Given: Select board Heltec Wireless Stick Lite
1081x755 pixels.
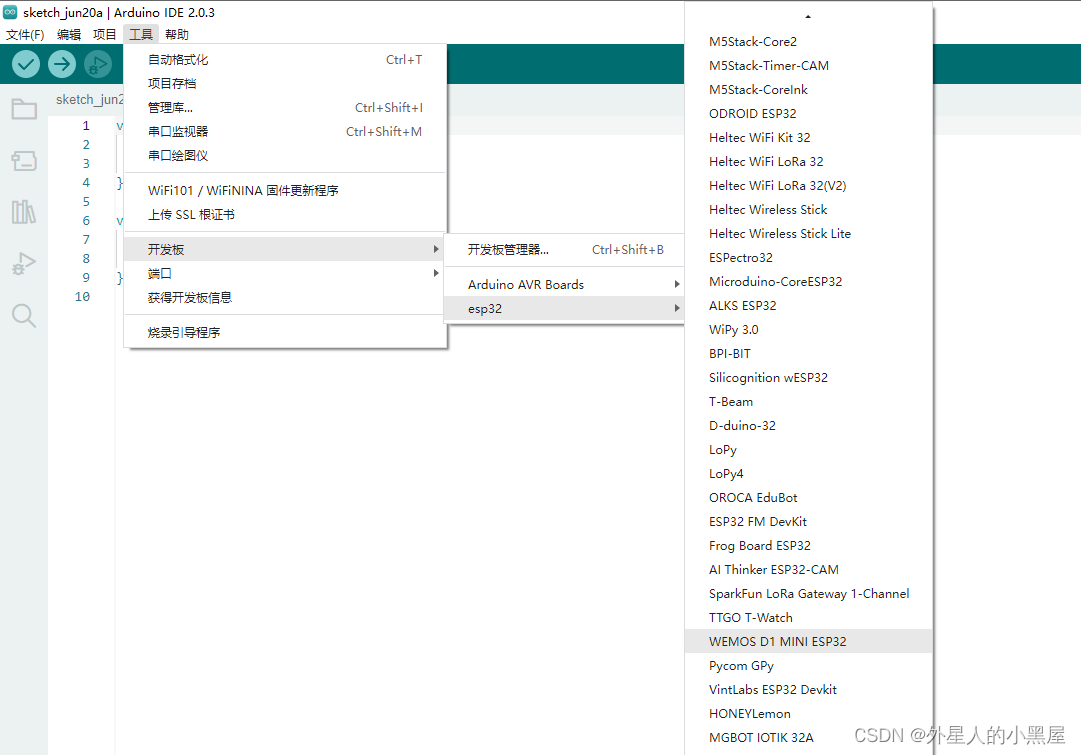Looking at the screenshot, I should tap(809, 234).
